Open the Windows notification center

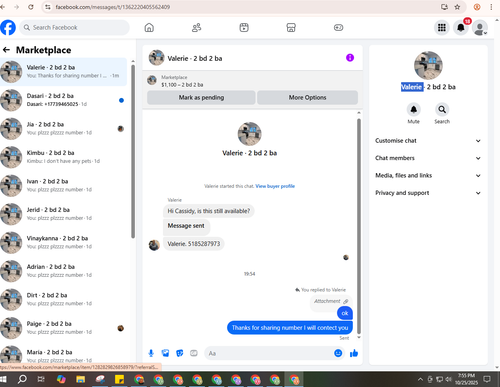tap(487, 379)
